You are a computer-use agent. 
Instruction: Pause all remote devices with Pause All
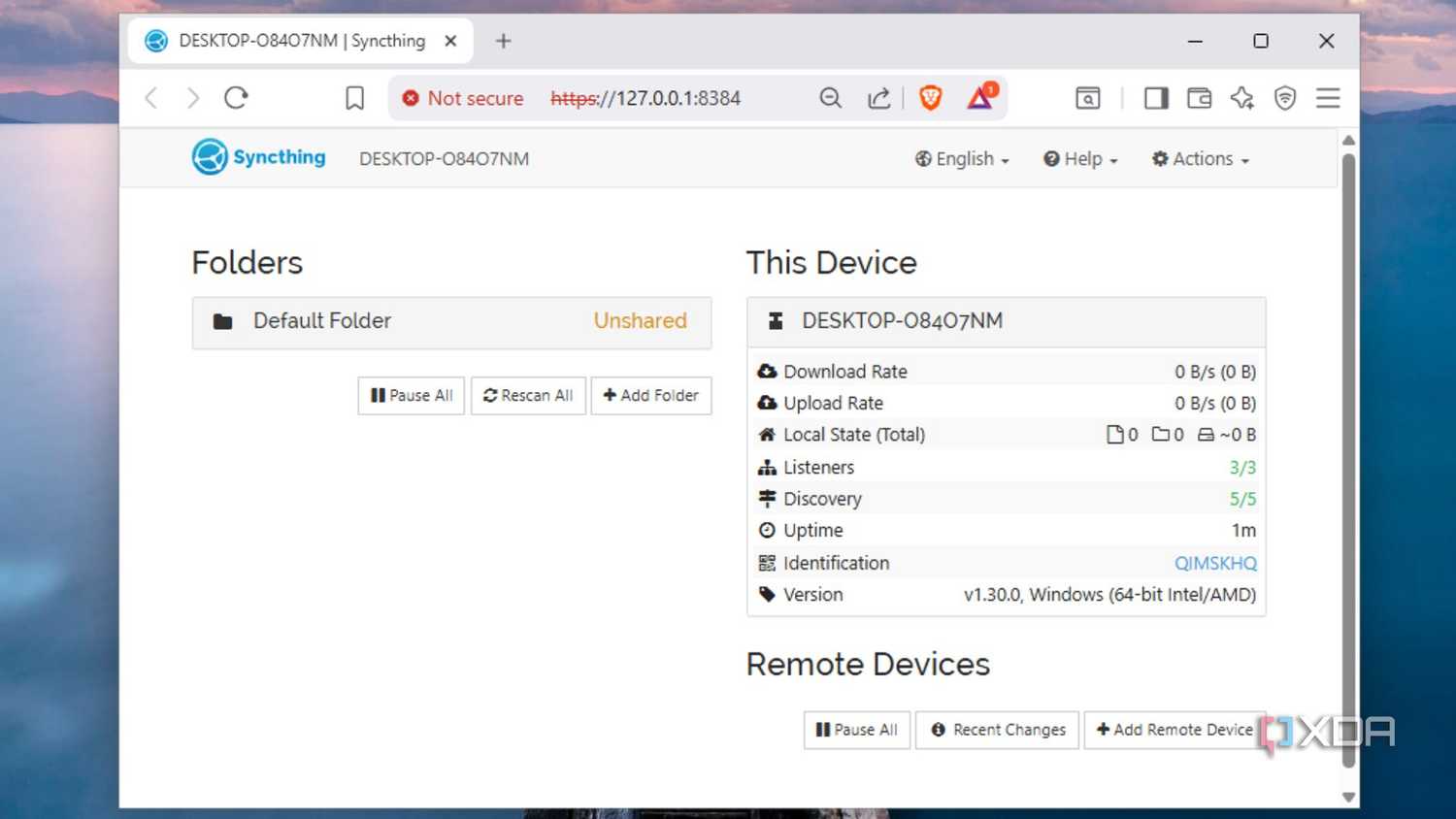pos(857,730)
